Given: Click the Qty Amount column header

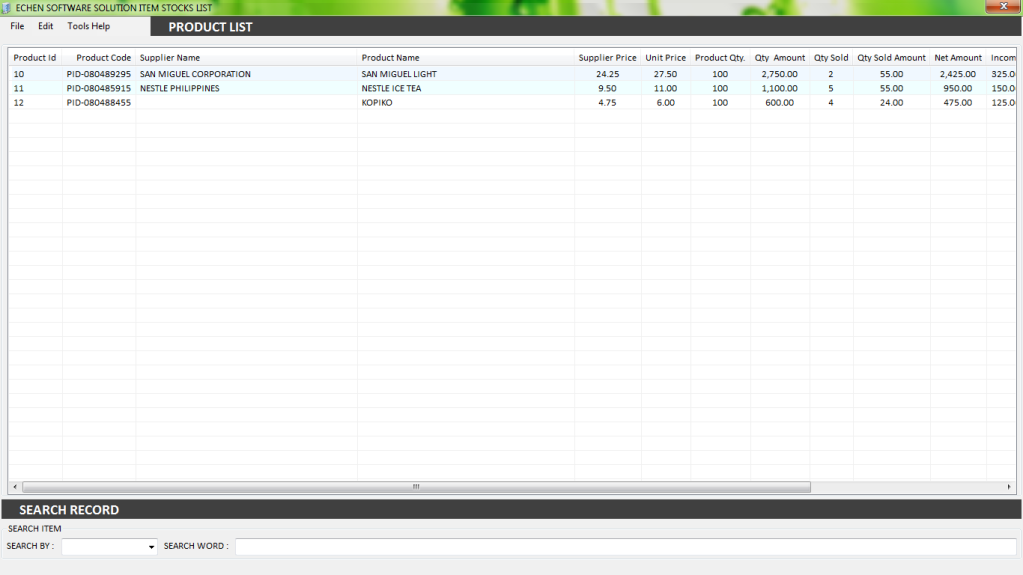Looking at the screenshot, I should [780, 57].
